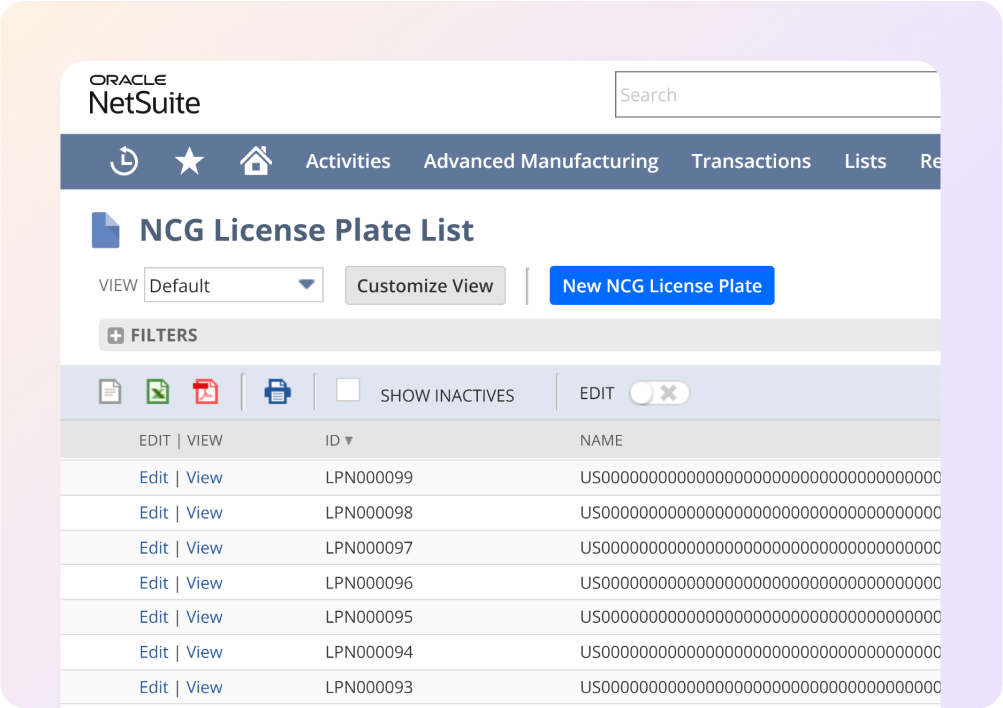1003x708 pixels.
Task: Click name value in LPN000096 row
Action: point(760,583)
